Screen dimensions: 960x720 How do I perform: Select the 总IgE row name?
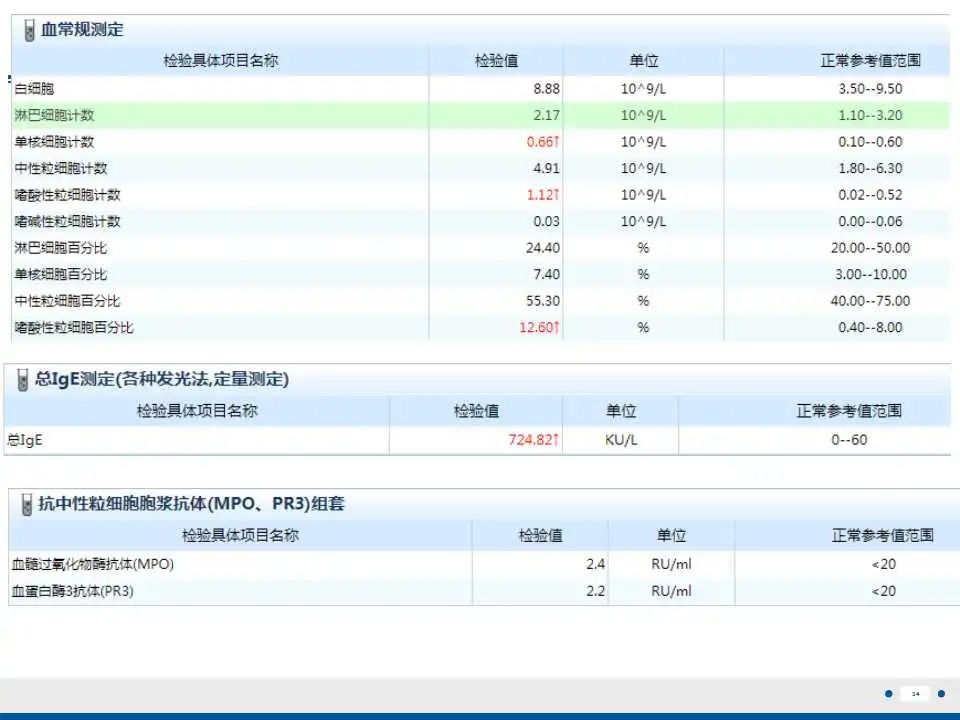[25, 440]
